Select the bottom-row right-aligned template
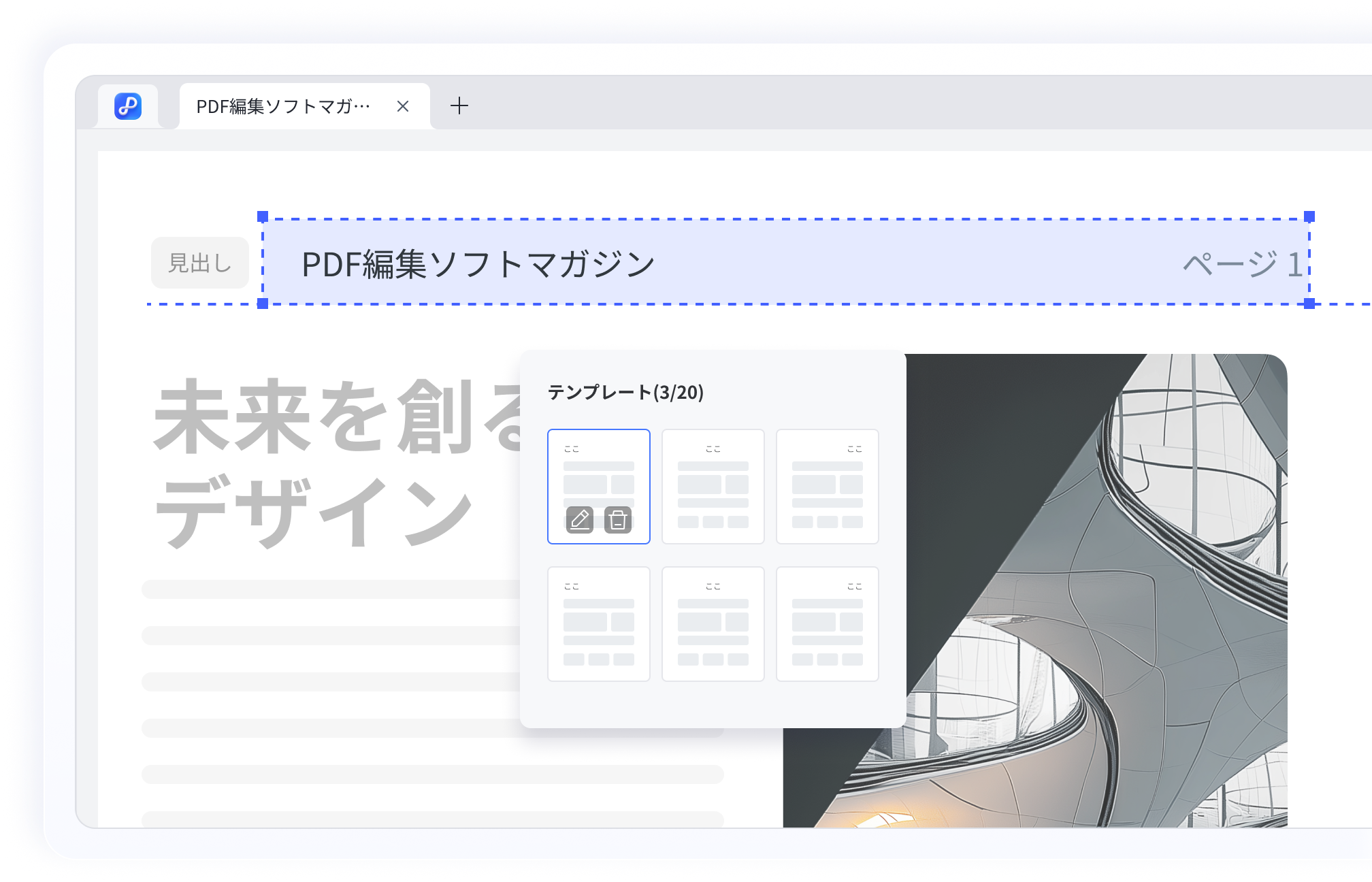Viewport: 1372px width, 882px height. point(828,624)
